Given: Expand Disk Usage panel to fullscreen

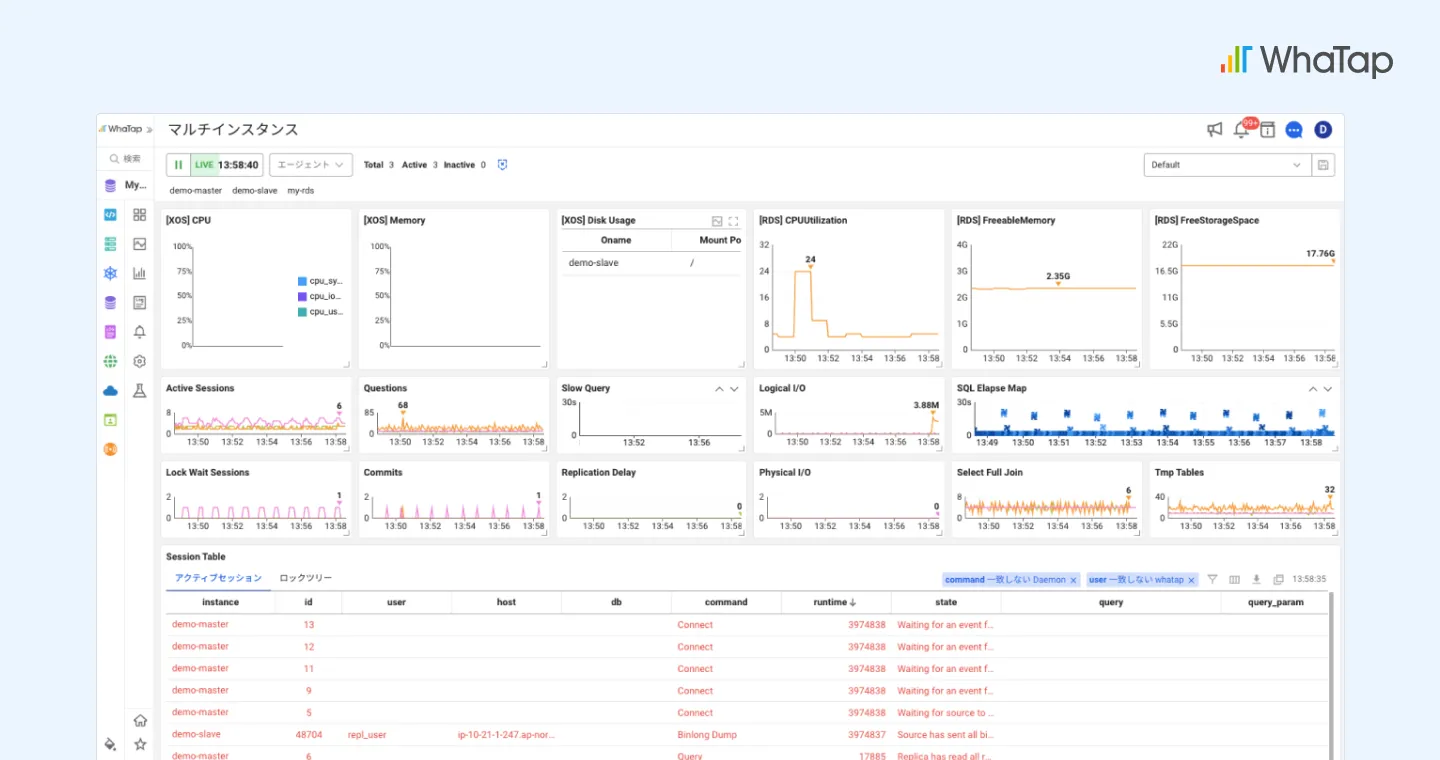Looking at the screenshot, I should (733, 221).
